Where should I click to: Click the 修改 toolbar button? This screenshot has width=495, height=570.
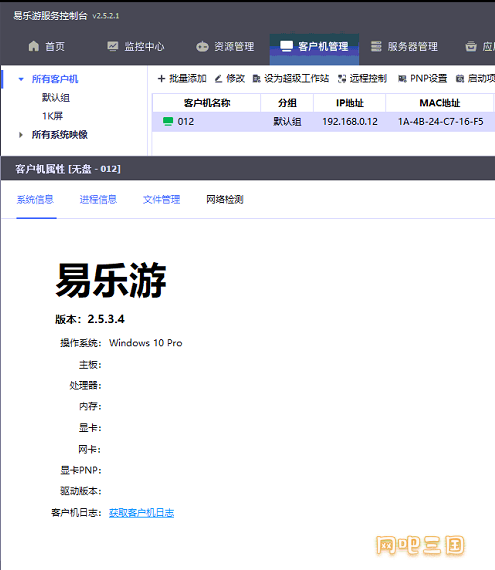pos(230,79)
